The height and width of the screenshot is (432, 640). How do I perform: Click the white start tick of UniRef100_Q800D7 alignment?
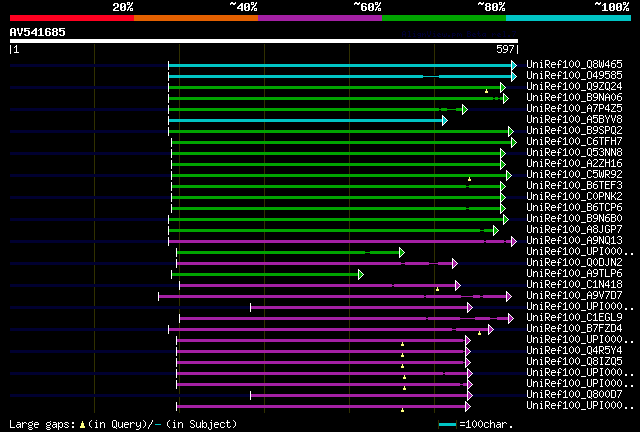coord(251,395)
